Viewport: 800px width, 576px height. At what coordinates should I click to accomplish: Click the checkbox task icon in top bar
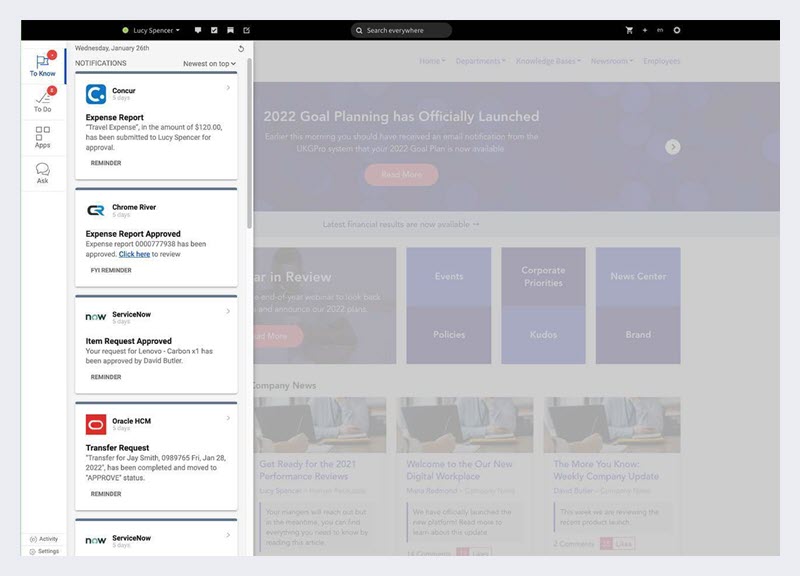[x=214, y=30]
